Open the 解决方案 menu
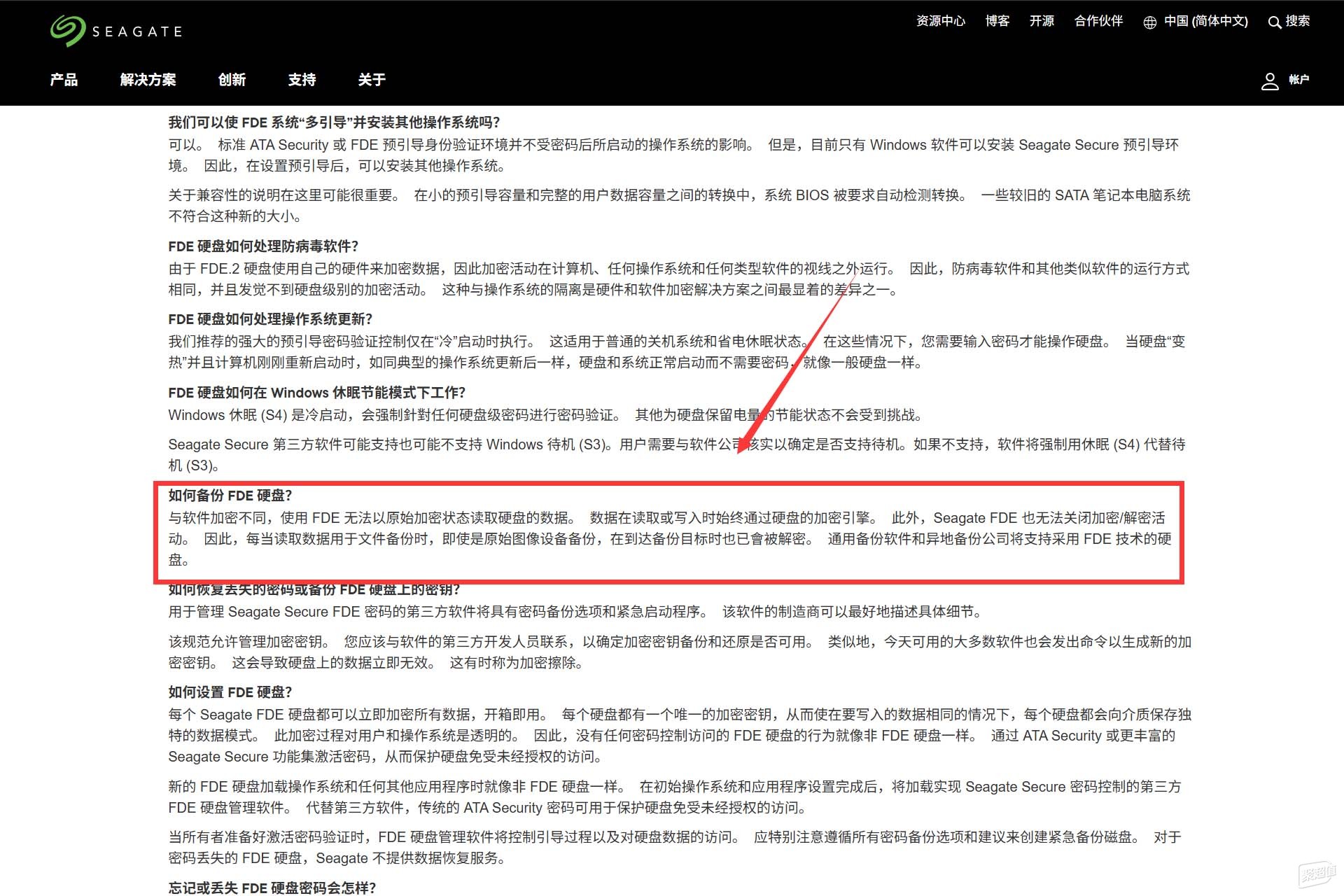 (x=148, y=80)
